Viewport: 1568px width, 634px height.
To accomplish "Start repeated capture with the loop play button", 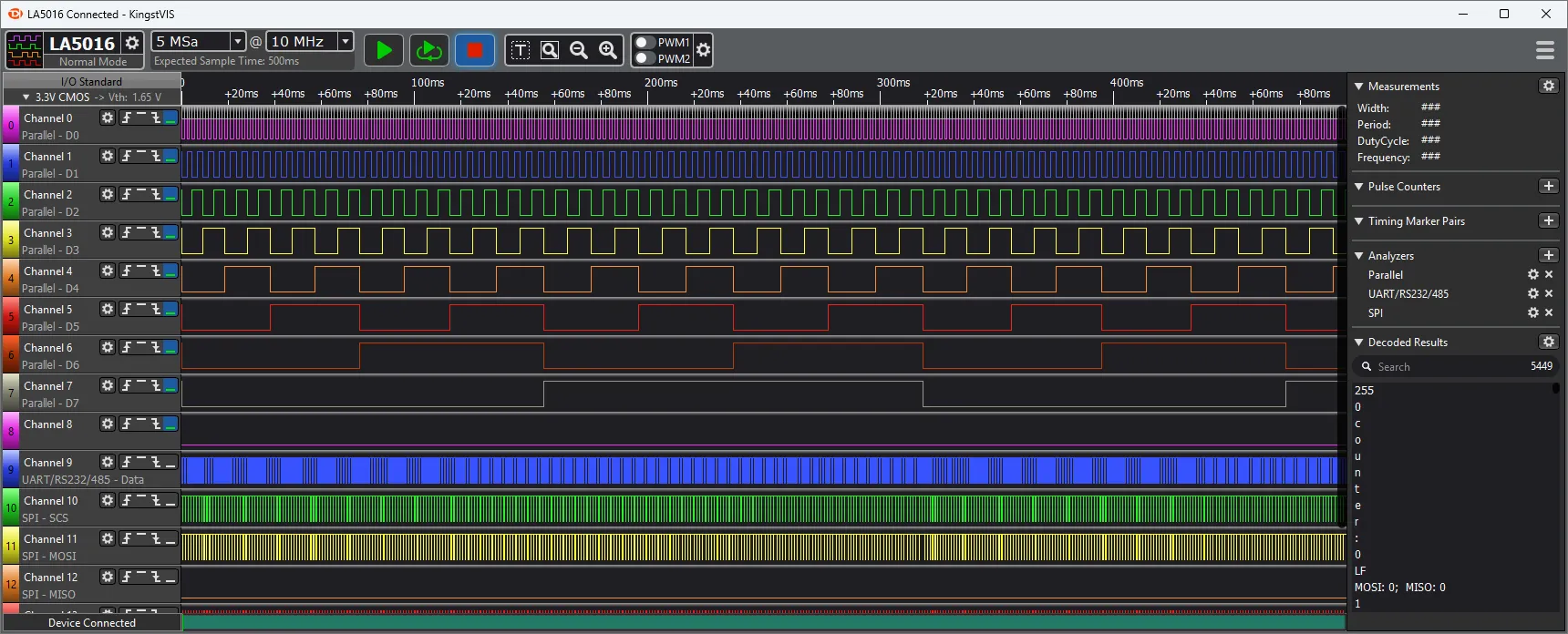I will 428,50.
